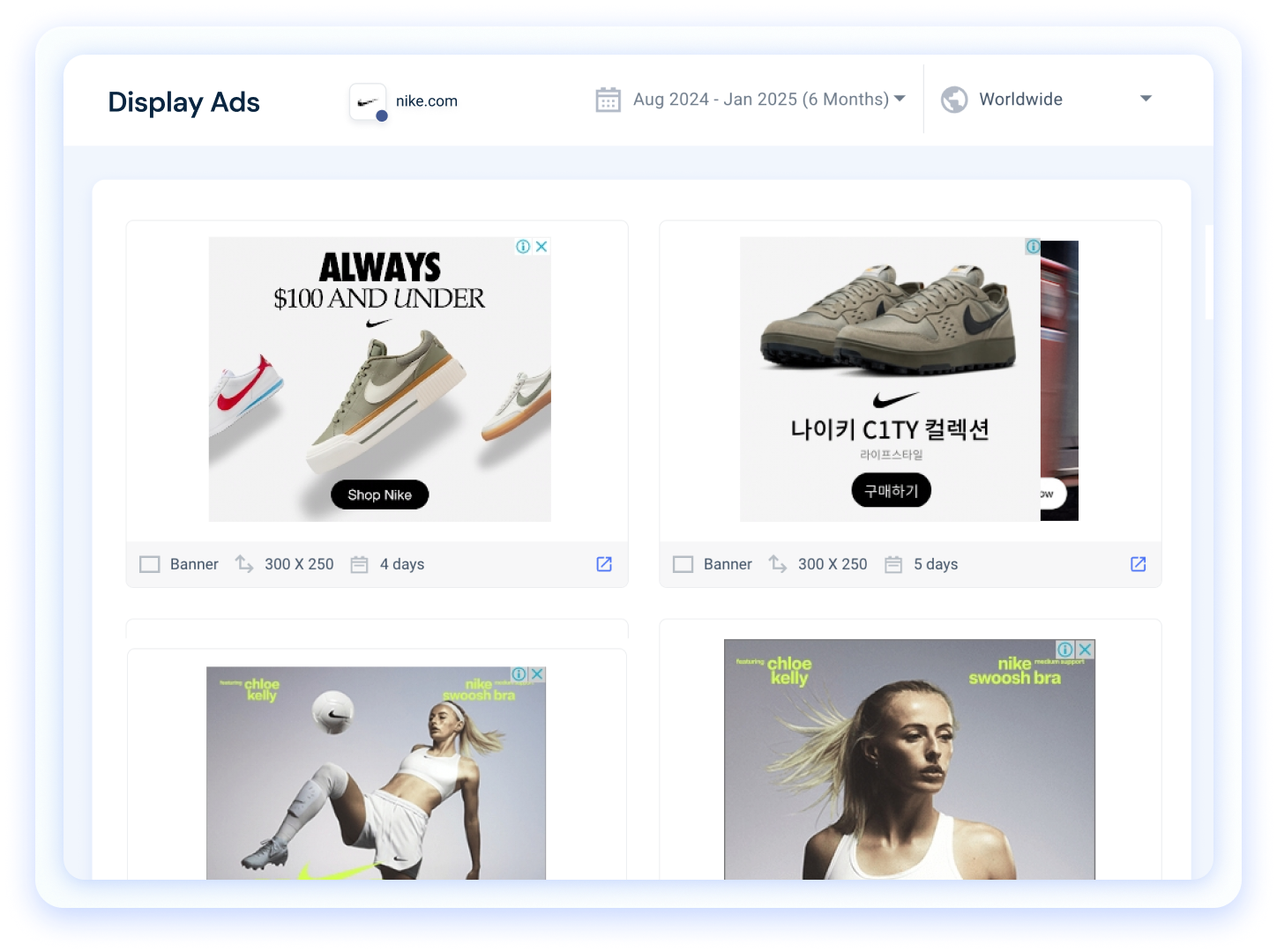Click the 구매하기 button in Korean ad

click(892, 490)
